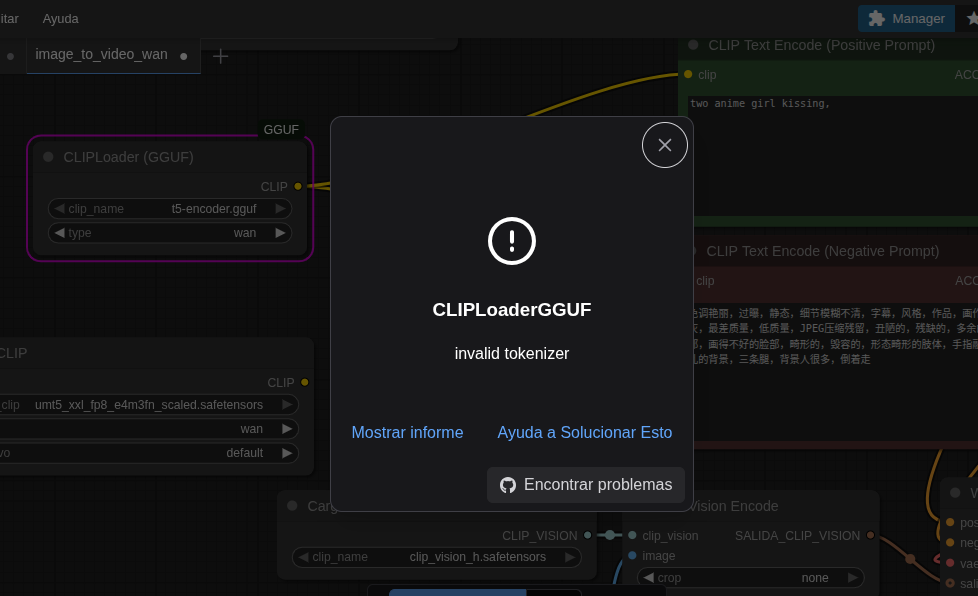978x596 pixels.
Task: Click the clip_vision input port
Action: 632,535
